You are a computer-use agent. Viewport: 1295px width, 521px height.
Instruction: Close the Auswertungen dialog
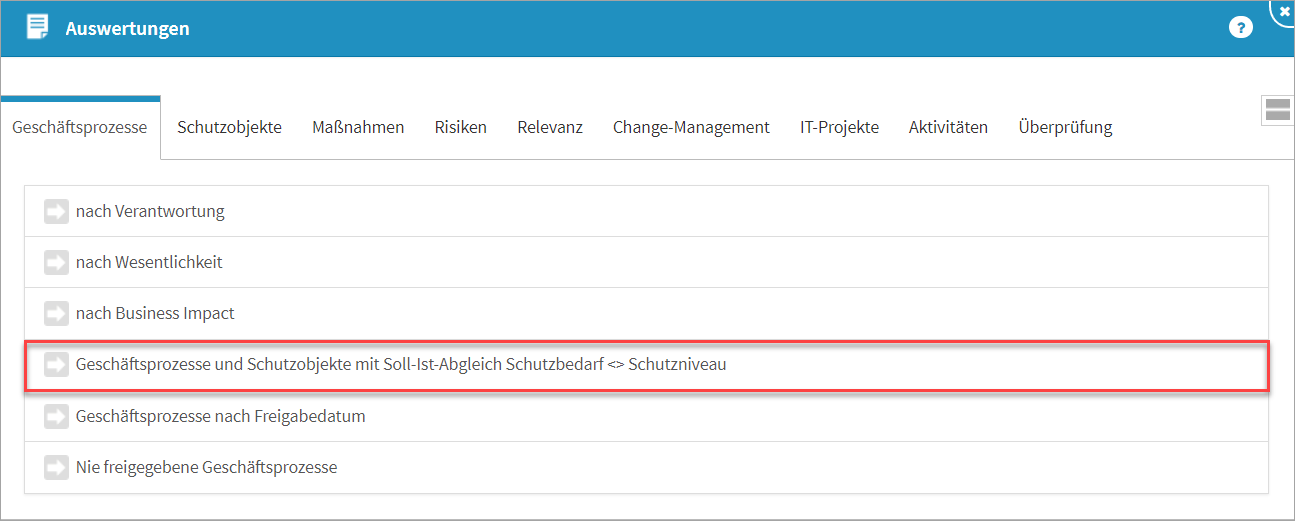point(1284,10)
